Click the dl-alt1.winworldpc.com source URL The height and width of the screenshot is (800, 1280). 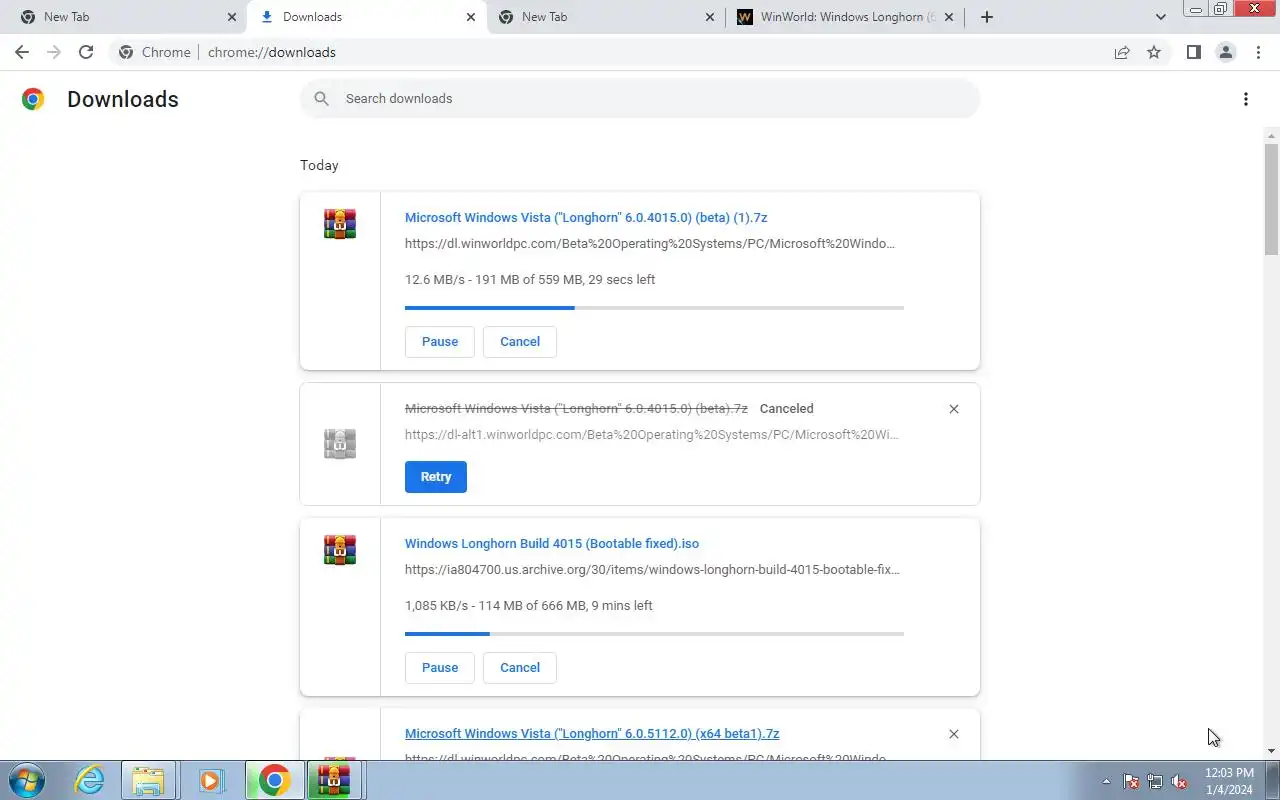click(652, 435)
